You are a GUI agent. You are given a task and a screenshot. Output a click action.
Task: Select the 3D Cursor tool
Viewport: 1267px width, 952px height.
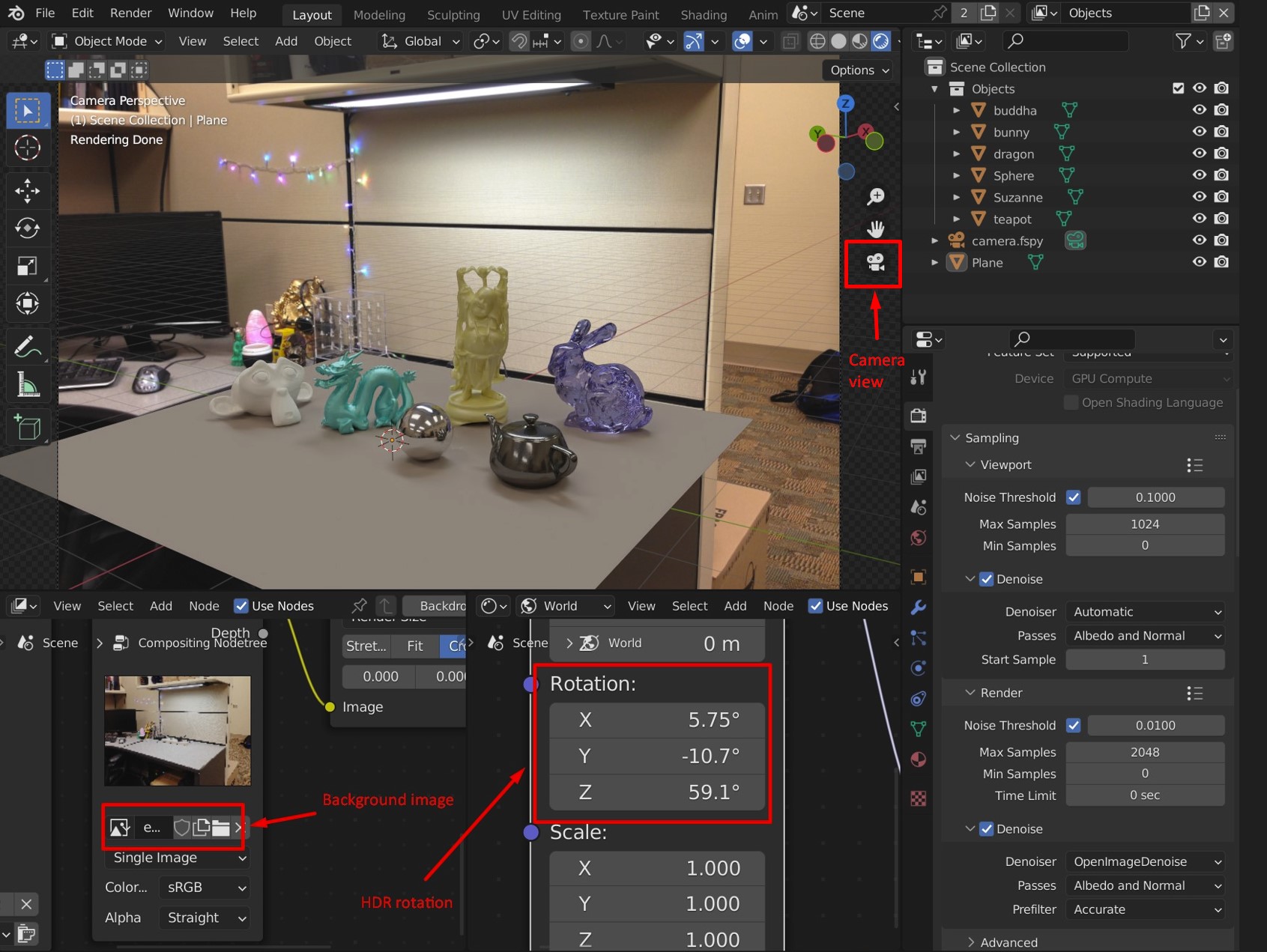click(x=28, y=148)
